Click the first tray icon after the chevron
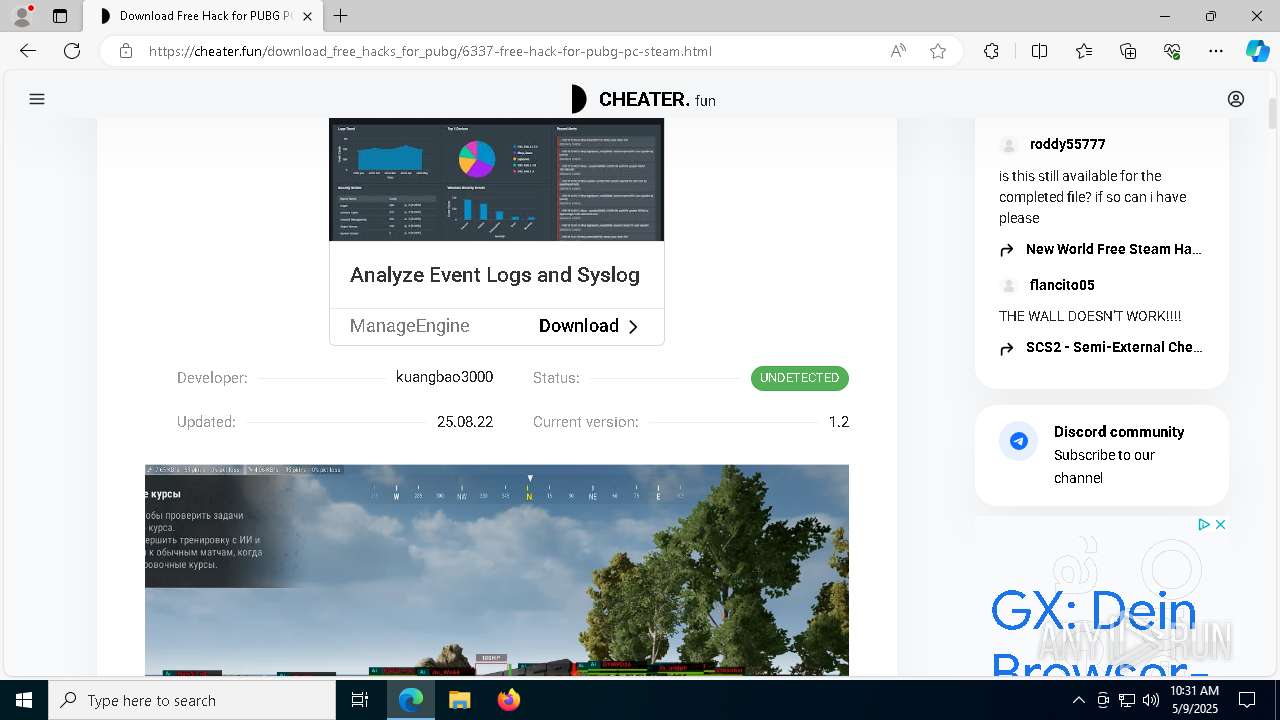The height and width of the screenshot is (720, 1280). (x=1102, y=700)
